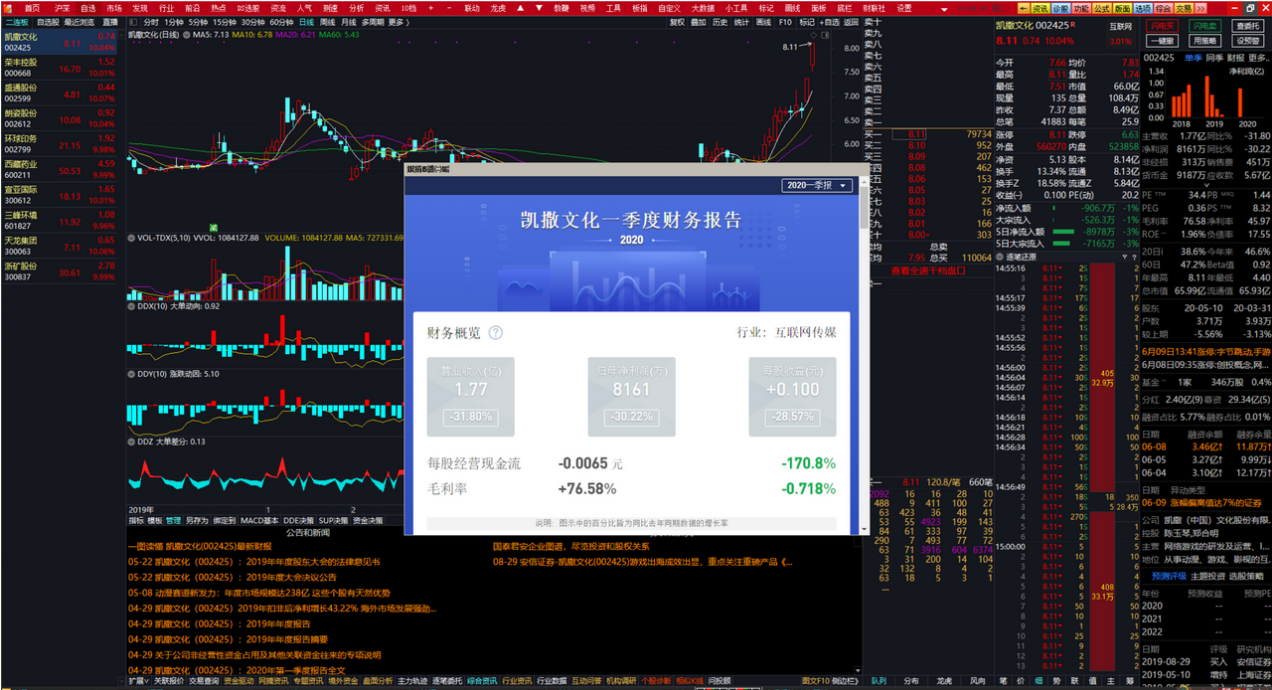The image size is (1272, 690).
Task: Click the minus icon in top menu bar
Action: pyautogui.click(x=448, y=7)
